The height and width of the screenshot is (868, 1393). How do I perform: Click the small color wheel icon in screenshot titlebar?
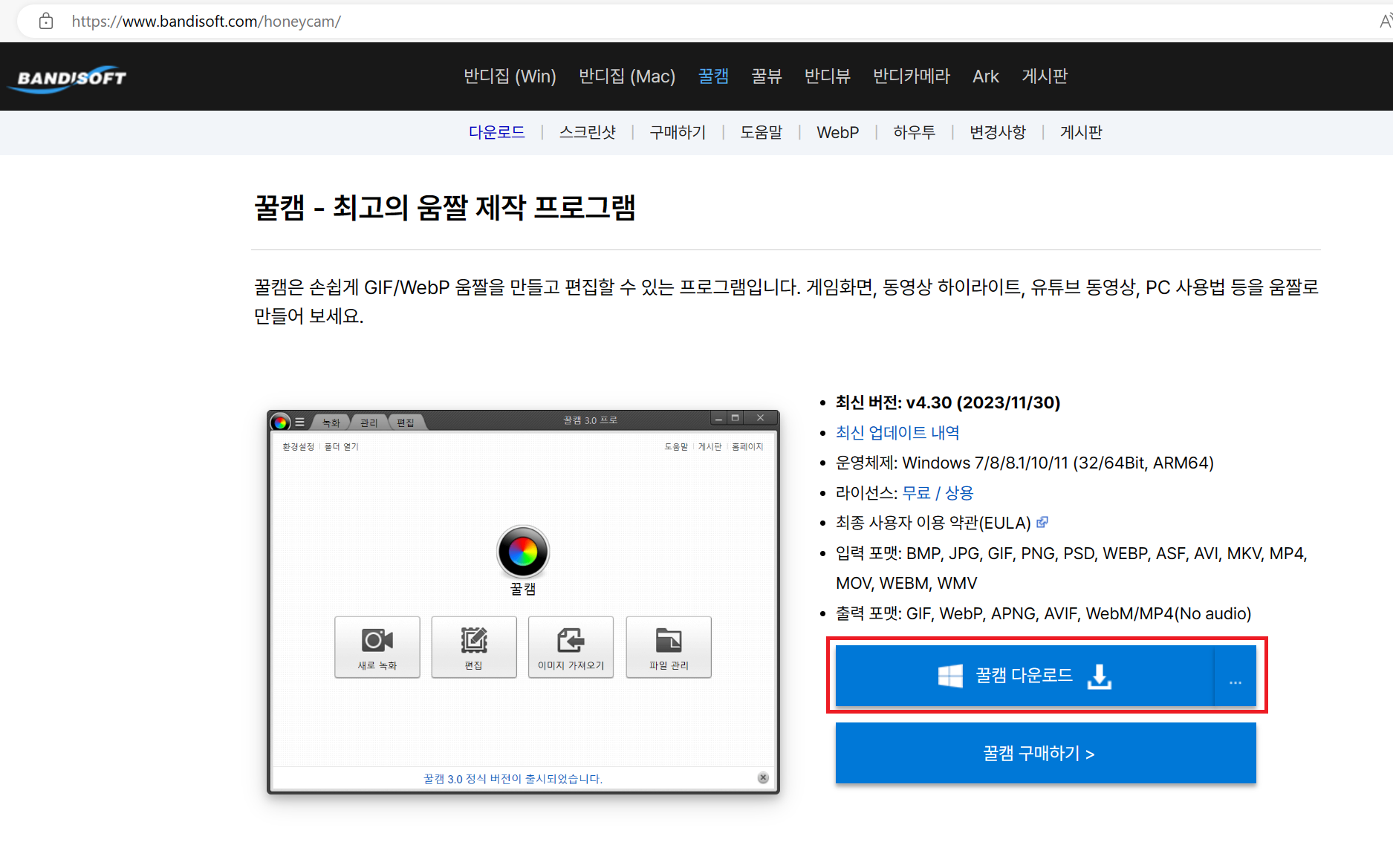(280, 422)
